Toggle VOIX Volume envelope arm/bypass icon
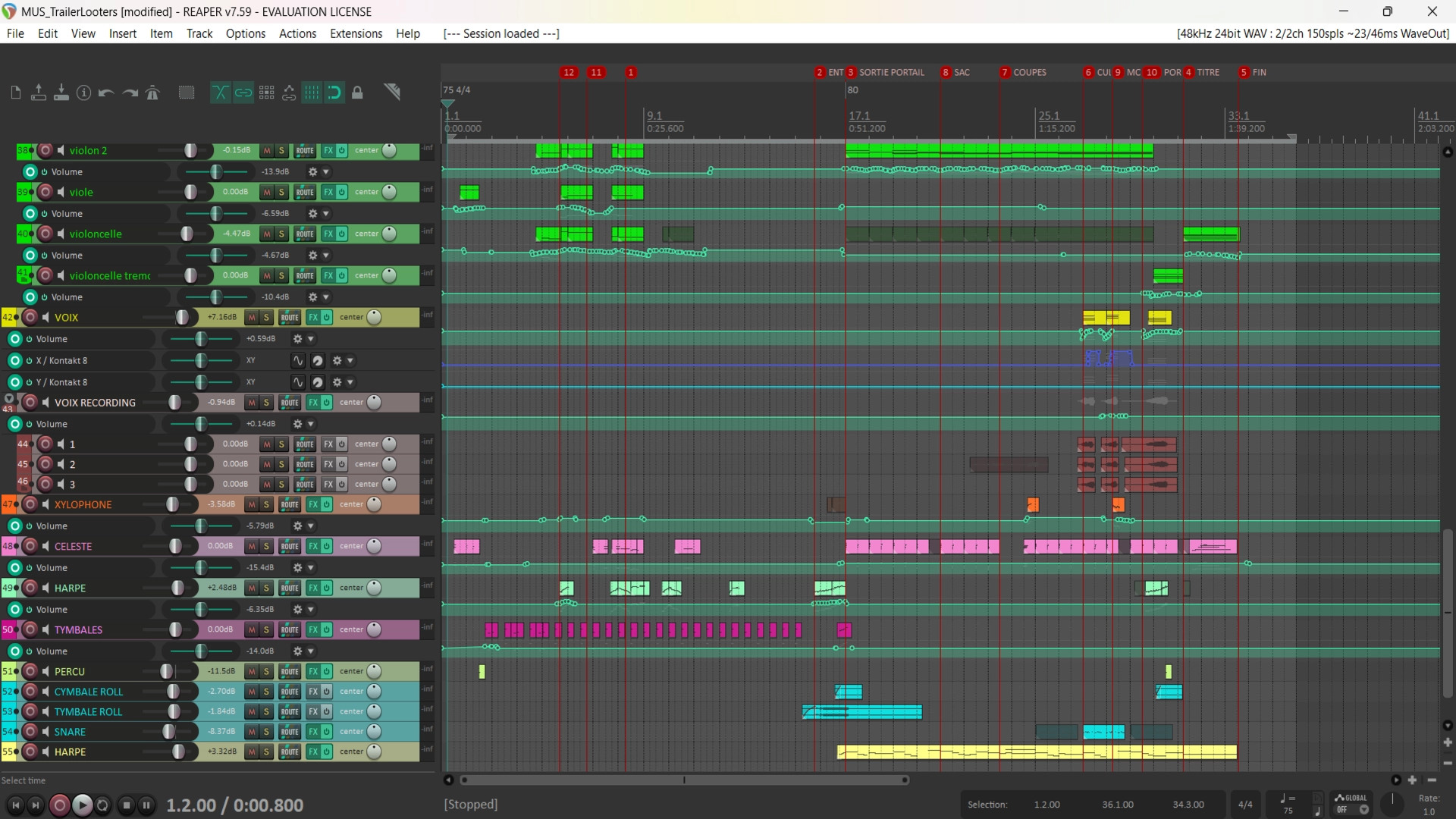Screen dimensions: 1456x819 coord(15,339)
